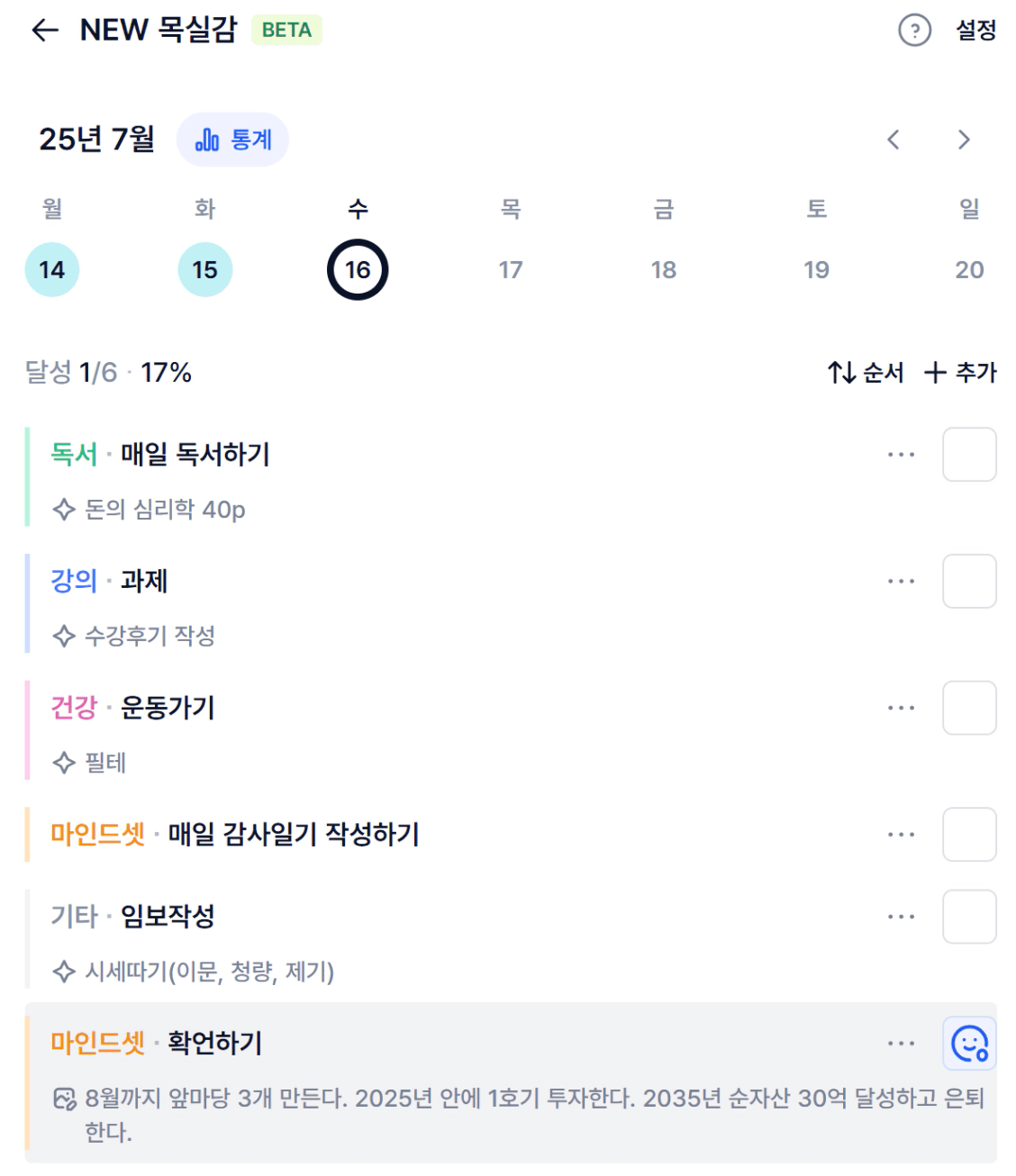The width and height of the screenshot is (1016, 1176).
Task: Select day 17 in the week calendar
Action: [x=511, y=269]
